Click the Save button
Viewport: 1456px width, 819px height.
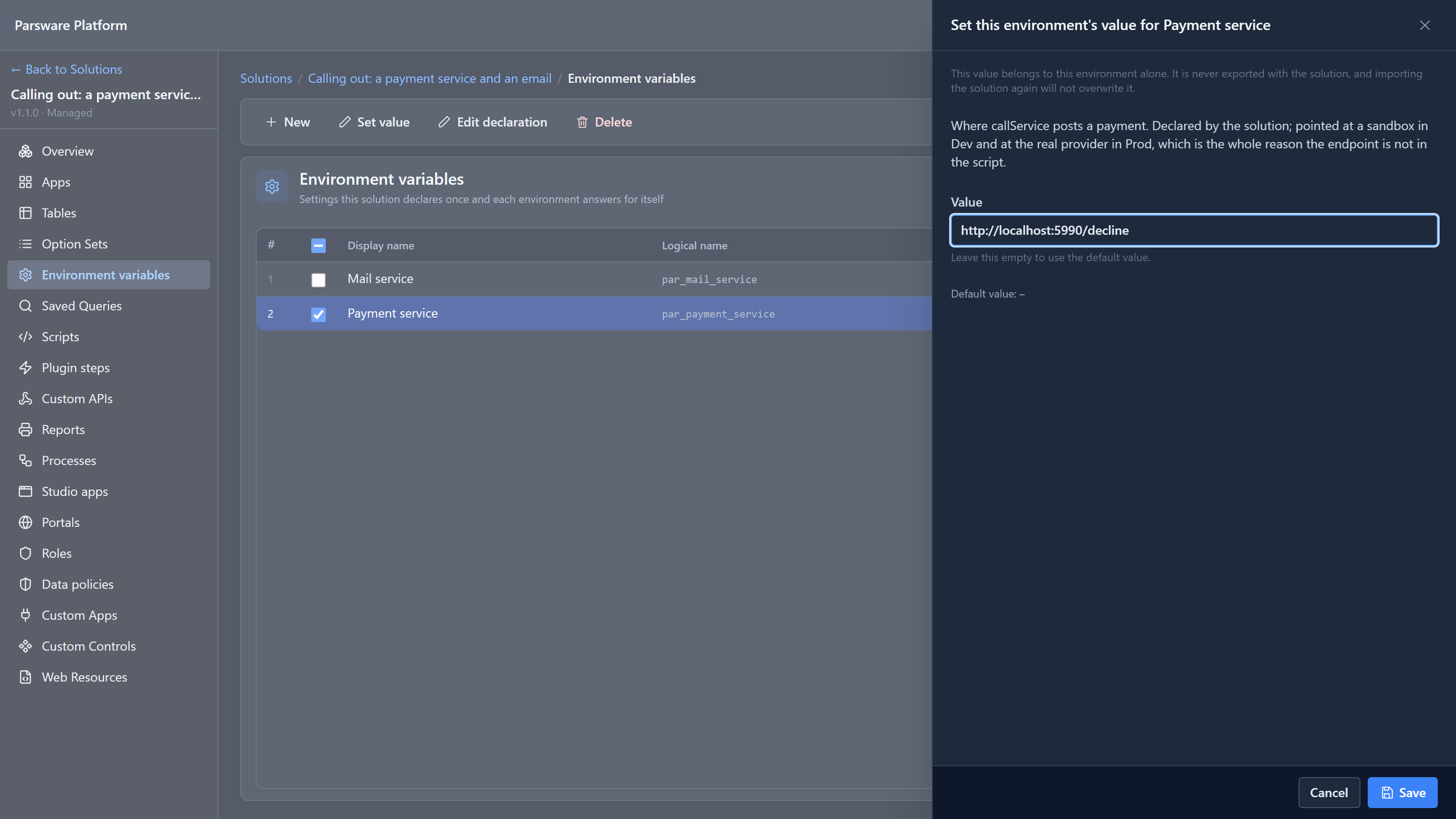pos(1402,793)
